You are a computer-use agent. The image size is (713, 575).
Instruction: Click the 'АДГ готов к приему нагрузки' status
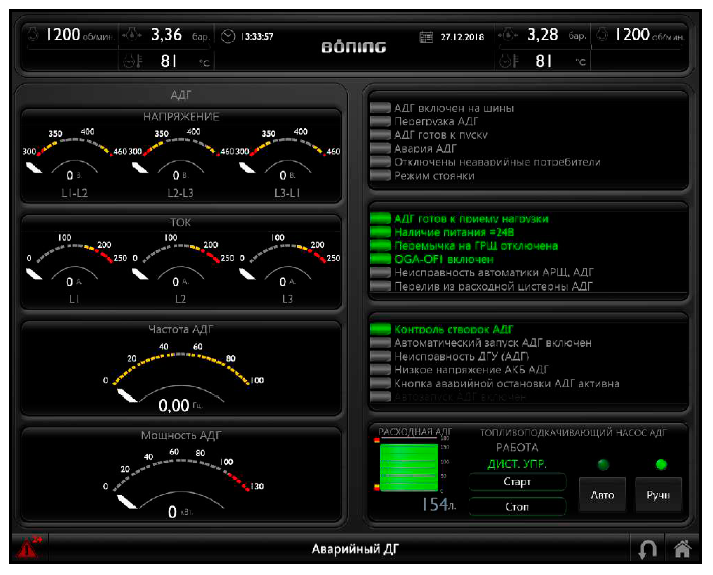pyautogui.click(x=380, y=218)
